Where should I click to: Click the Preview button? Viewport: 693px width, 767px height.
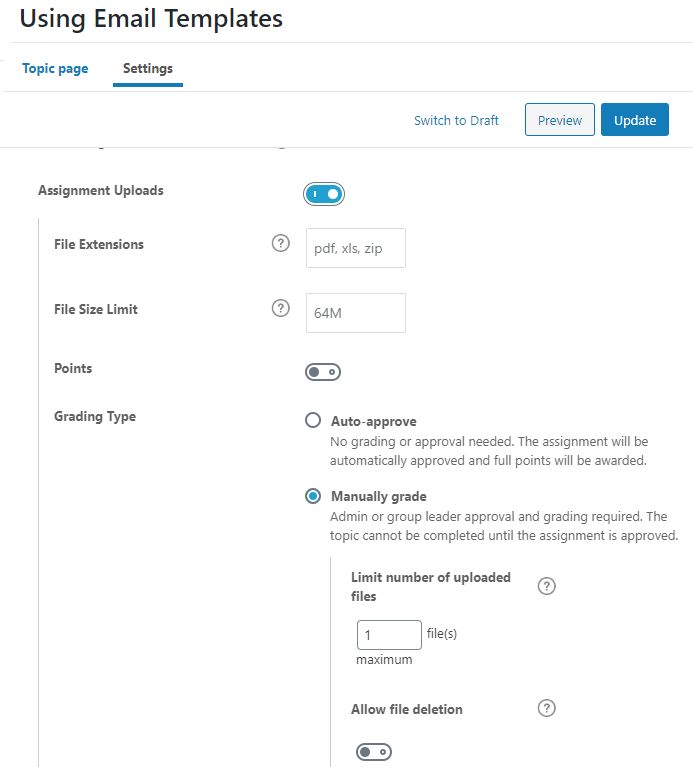[x=560, y=120]
